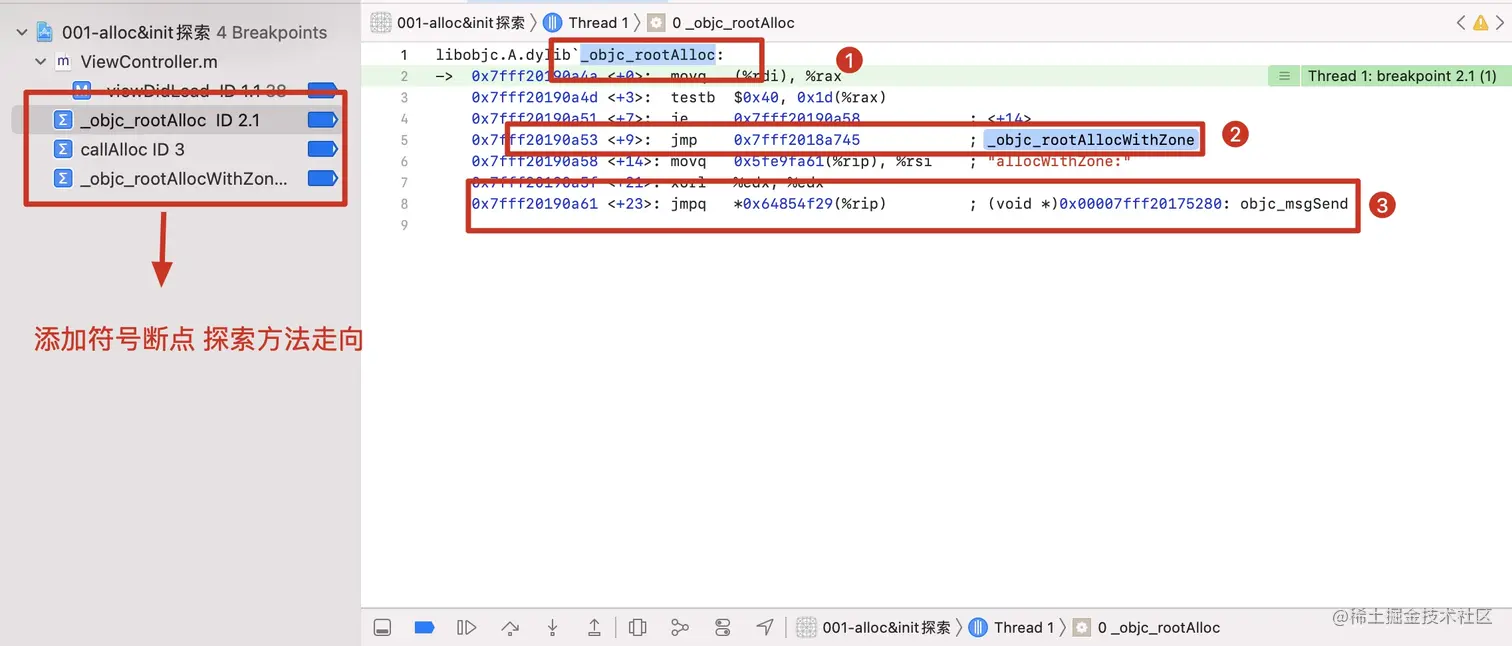Step out of the current function

click(x=594, y=628)
